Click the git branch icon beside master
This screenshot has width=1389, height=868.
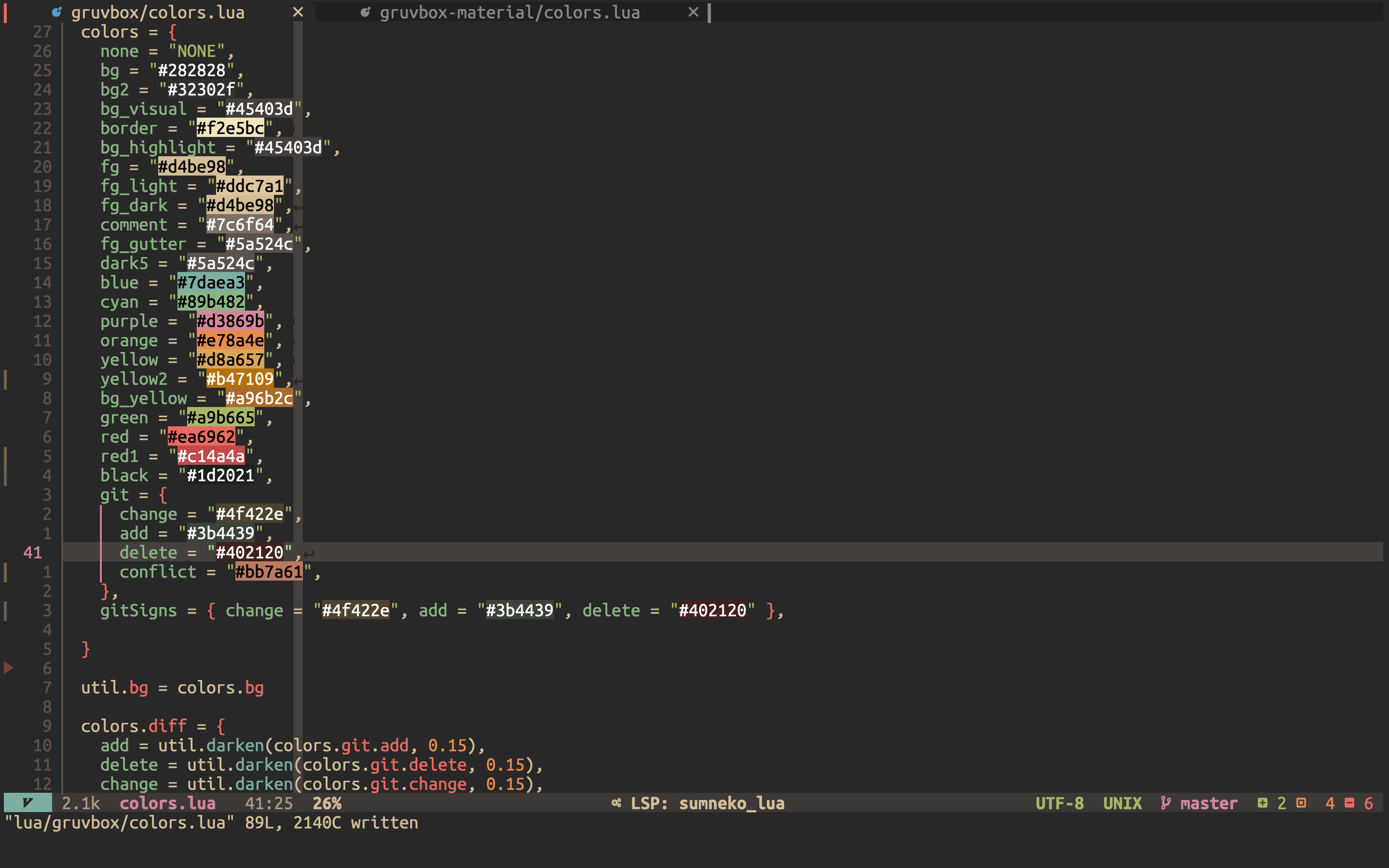pyautogui.click(x=1166, y=802)
